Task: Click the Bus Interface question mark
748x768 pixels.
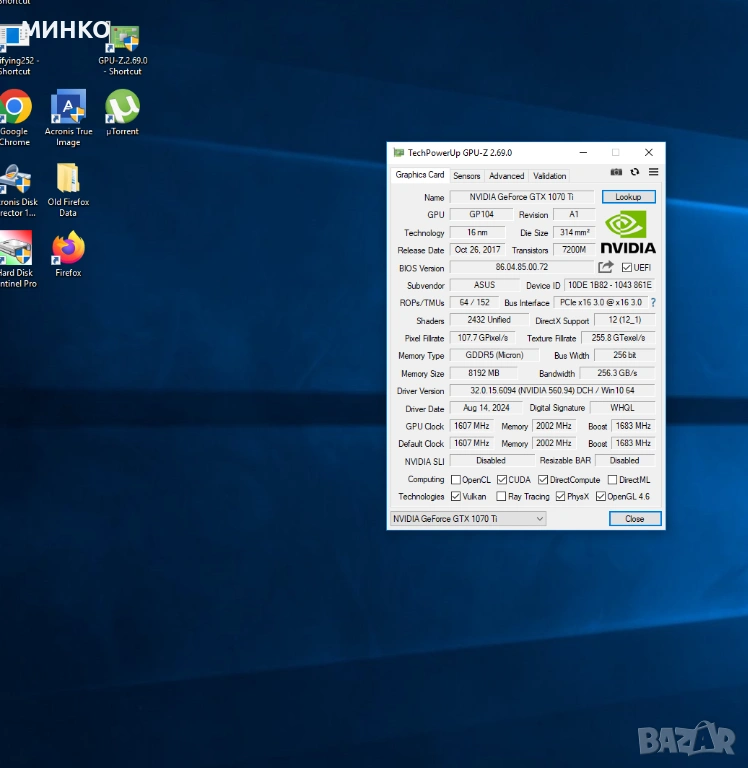Action: click(x=653, y=303)
